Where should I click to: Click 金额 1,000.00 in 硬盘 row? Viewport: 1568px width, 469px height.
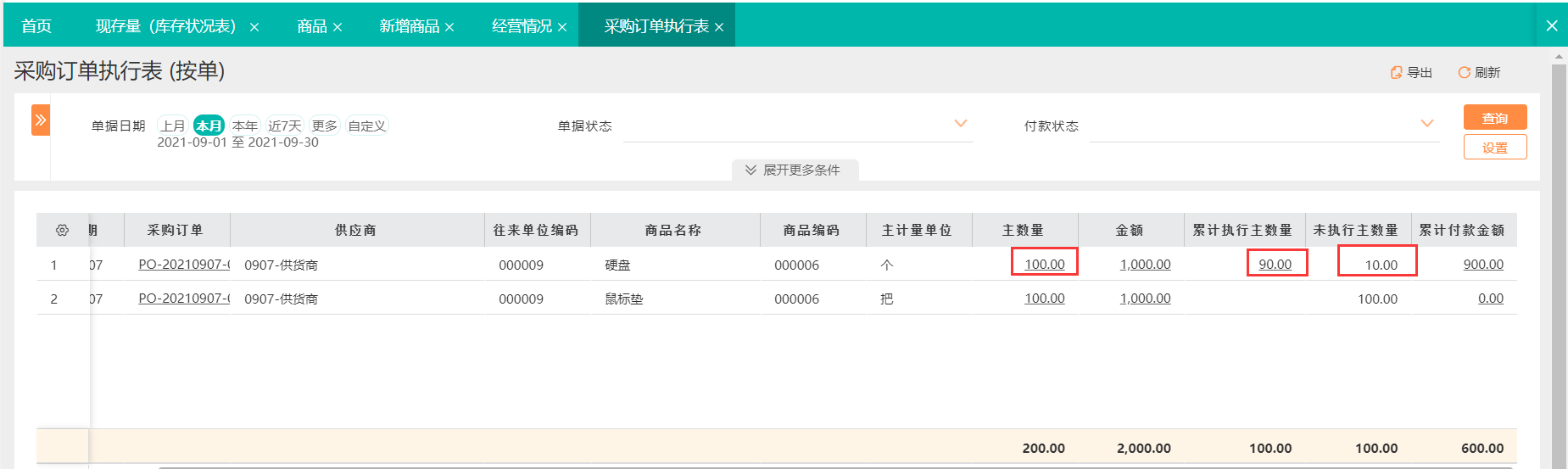tap(1146, 265)
